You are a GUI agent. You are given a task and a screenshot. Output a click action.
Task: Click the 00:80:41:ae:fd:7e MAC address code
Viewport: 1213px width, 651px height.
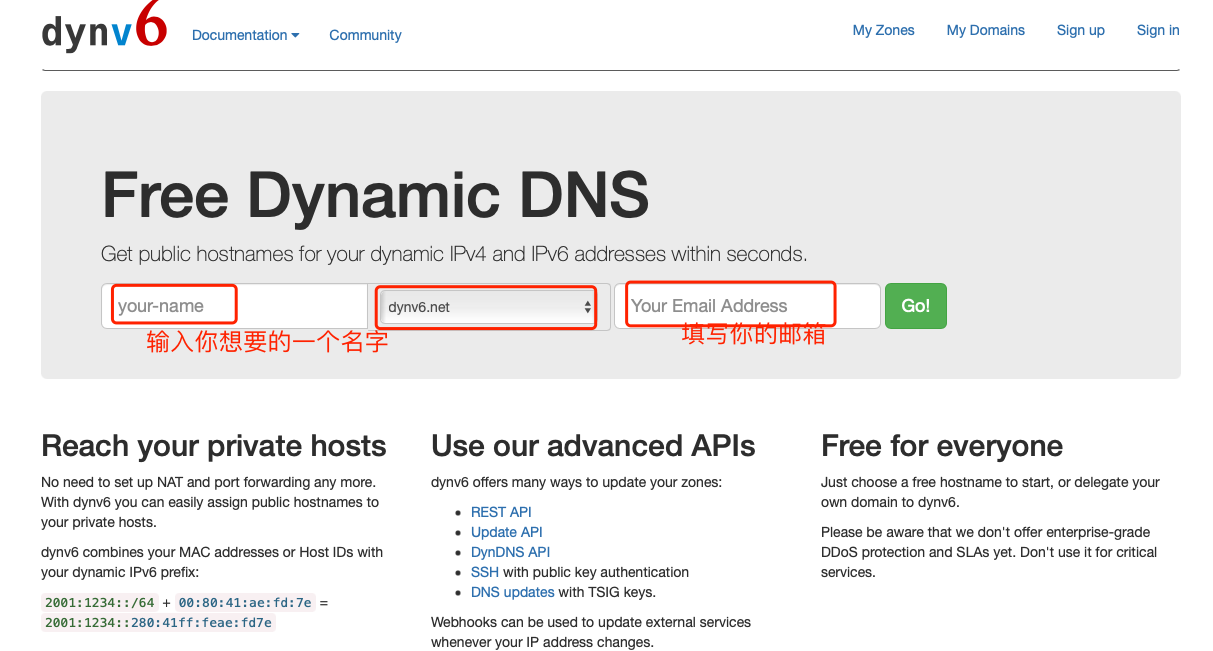(x=245, y=602)
